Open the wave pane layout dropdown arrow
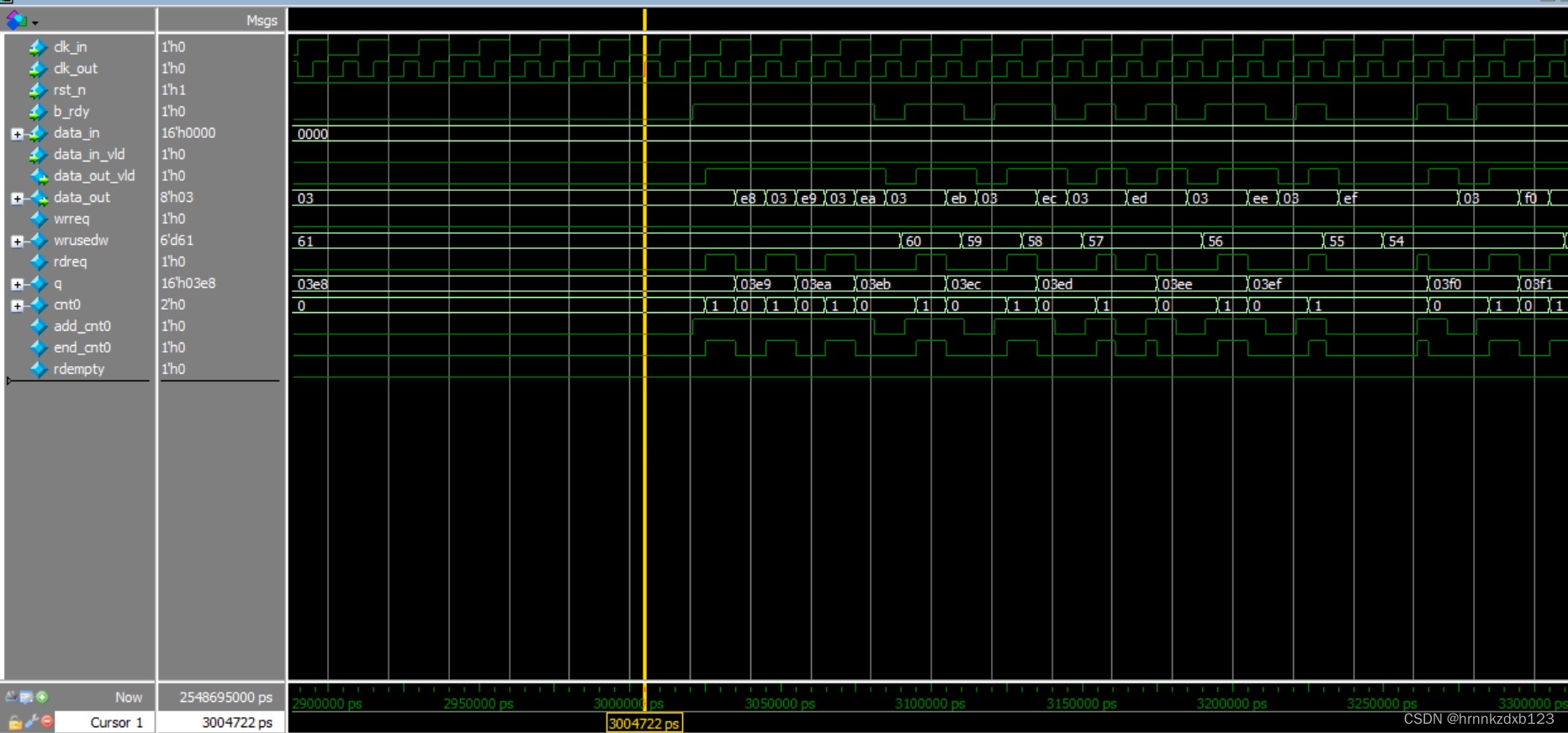 pos(34,23)
